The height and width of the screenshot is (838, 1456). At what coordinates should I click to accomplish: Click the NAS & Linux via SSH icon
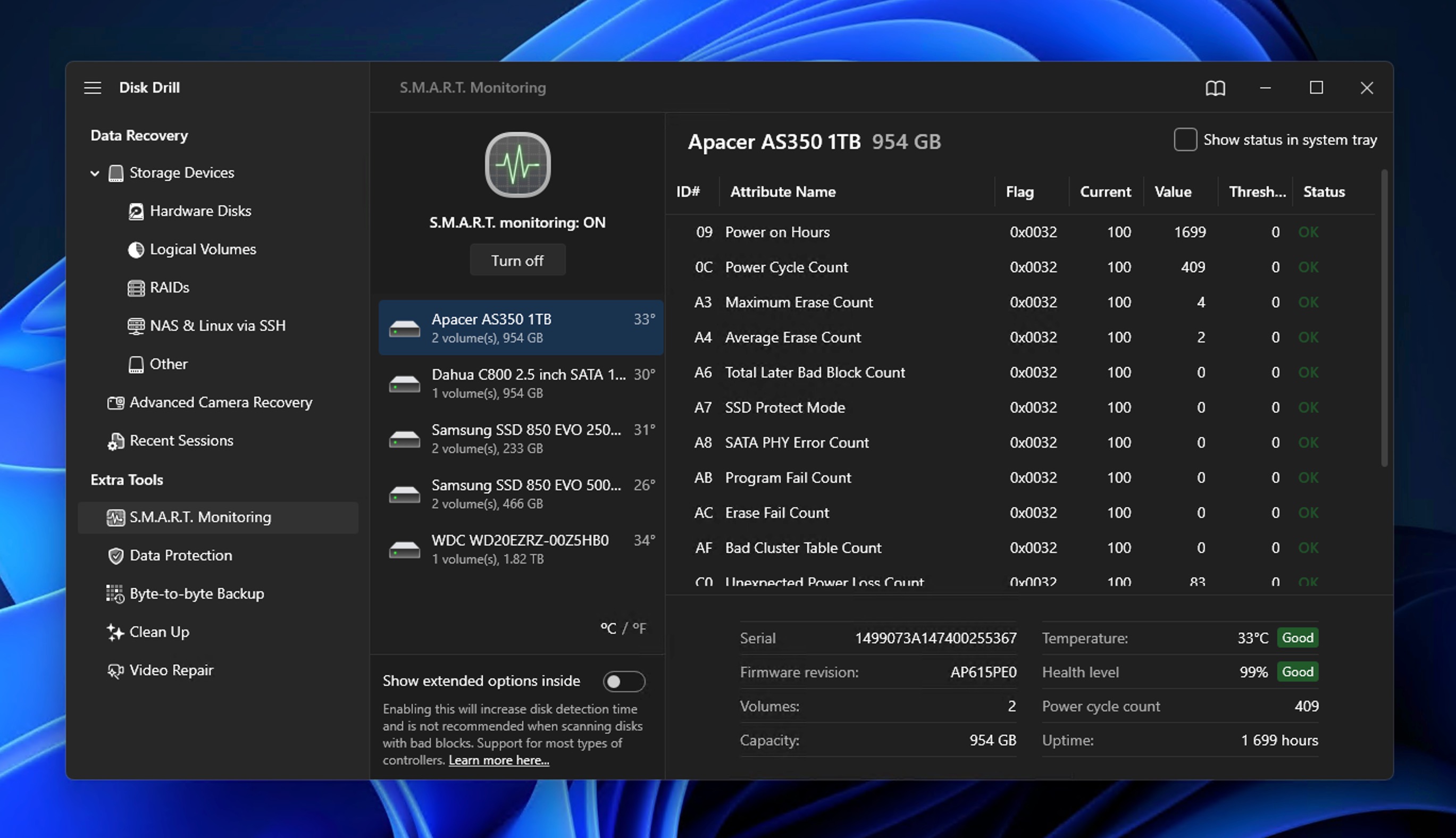click(x=136, y=326)
